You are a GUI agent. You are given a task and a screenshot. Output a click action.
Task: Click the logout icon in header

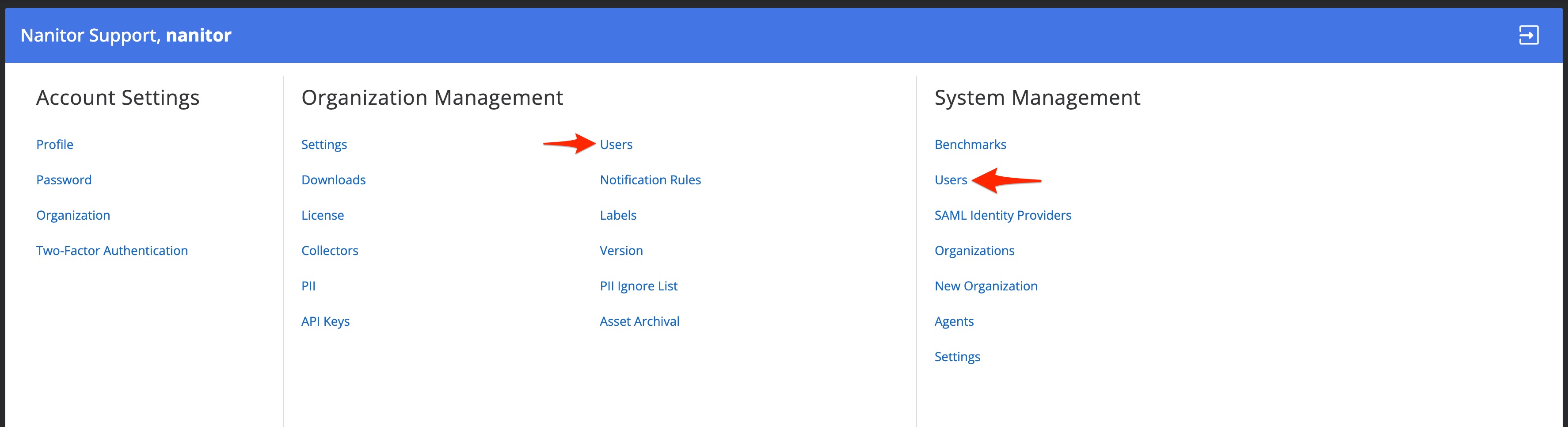point(1528,35)
